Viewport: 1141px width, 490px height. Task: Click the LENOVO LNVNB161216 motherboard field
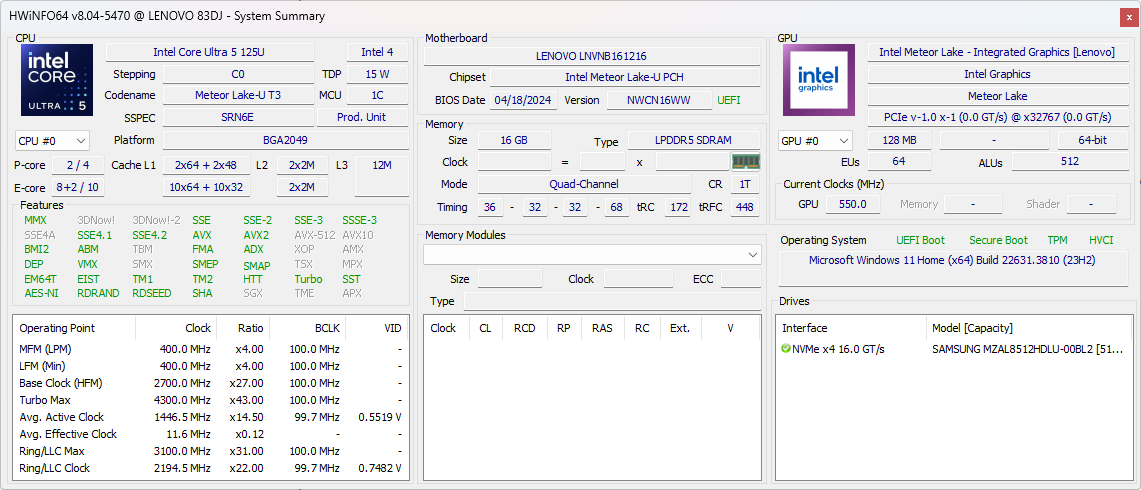pyautogui.click(x=591, y=56)
